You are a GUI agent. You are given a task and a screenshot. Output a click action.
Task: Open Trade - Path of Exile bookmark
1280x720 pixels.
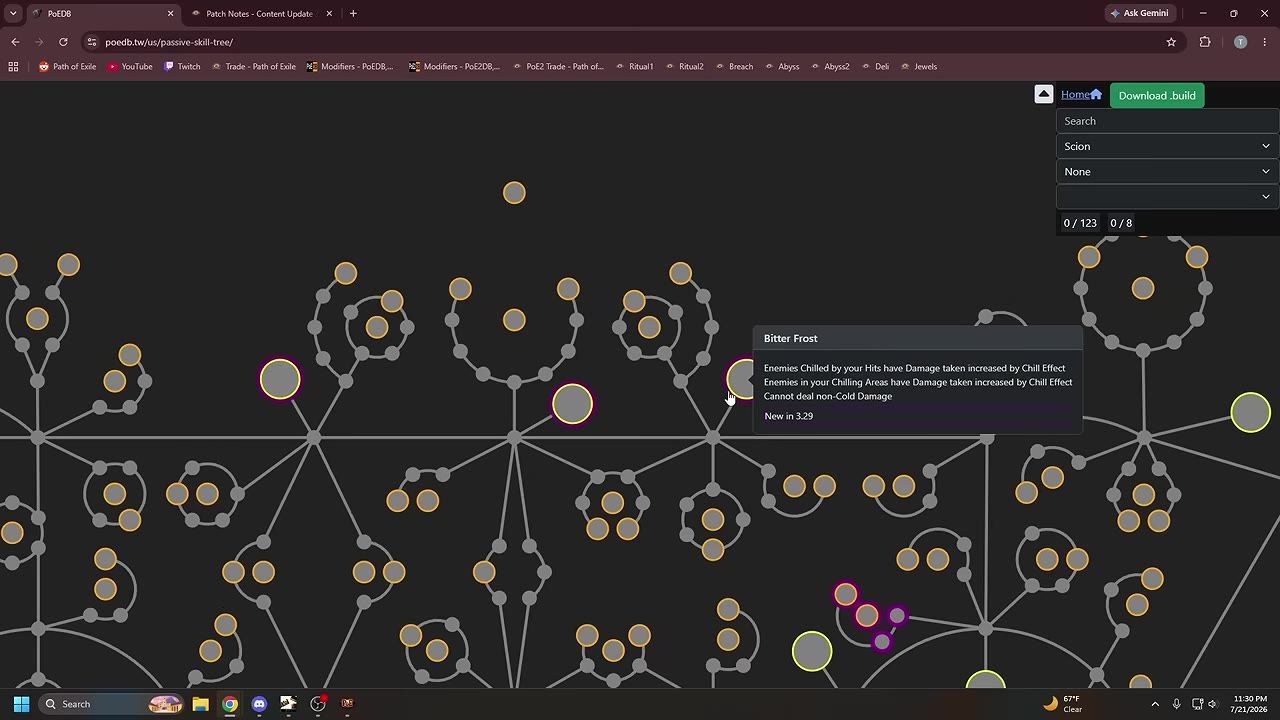click(253, 67)
